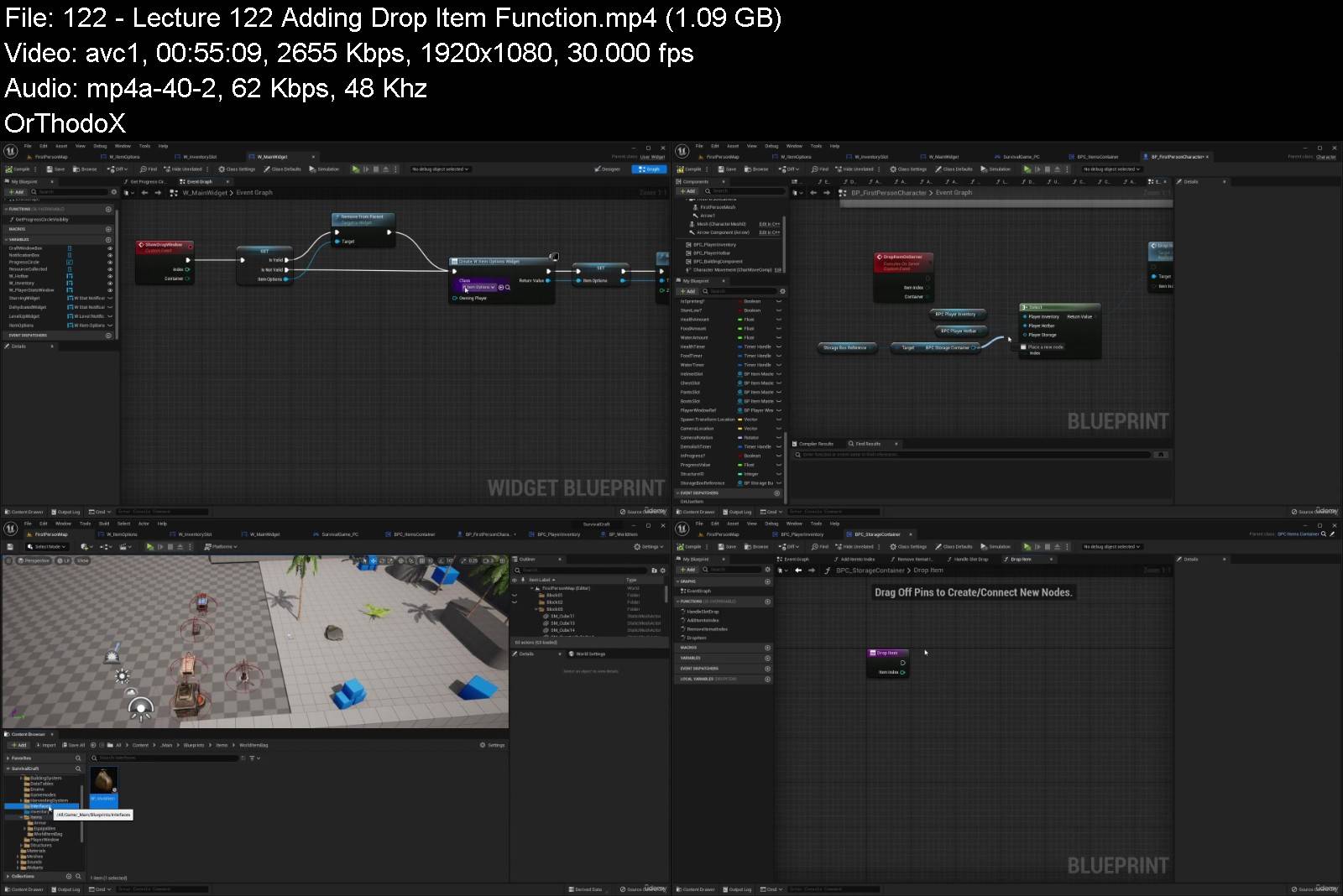Open Content Browser Settings gear
Viewport: 1343px width, 896px height.
[x=492, y=745]
